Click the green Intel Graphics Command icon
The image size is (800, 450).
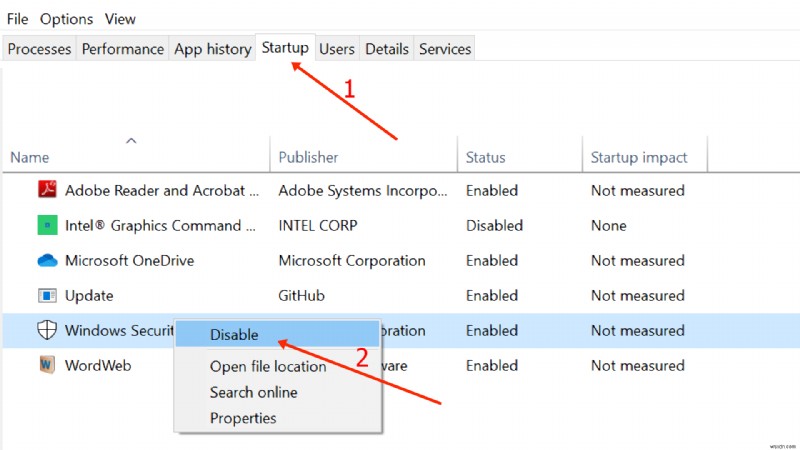(47, 225)
